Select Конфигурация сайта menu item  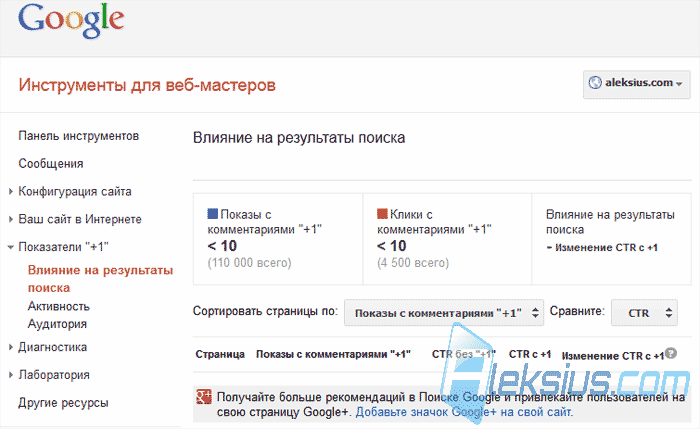75,192
